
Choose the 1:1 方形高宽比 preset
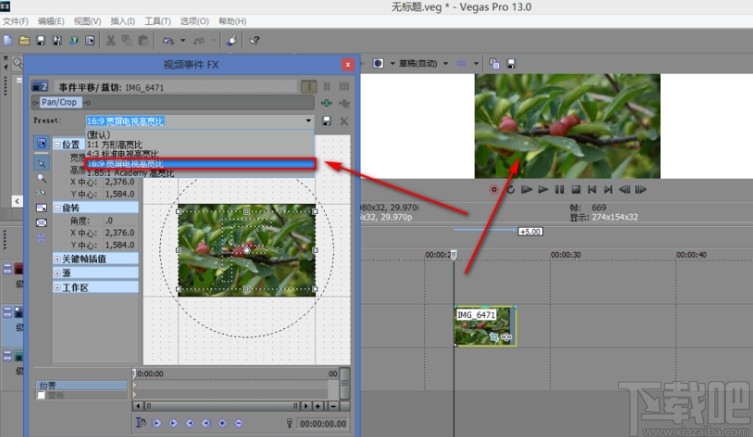pos(200,145)
